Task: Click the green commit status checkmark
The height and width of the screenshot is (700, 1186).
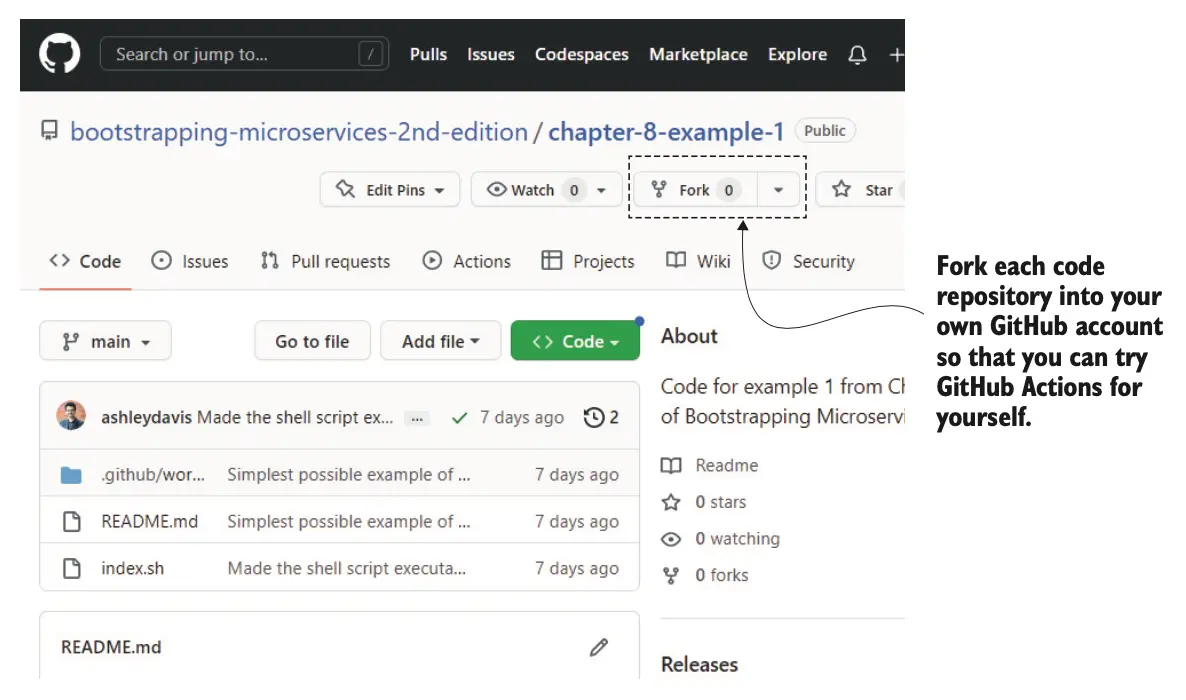Action: point(460,418)
